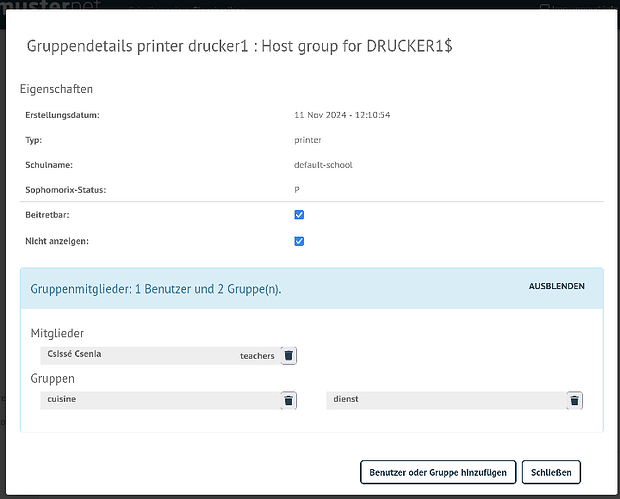Uncheck the Nicht anzeigen checkbox
The image size is (620, 499).
click(299, 241)
